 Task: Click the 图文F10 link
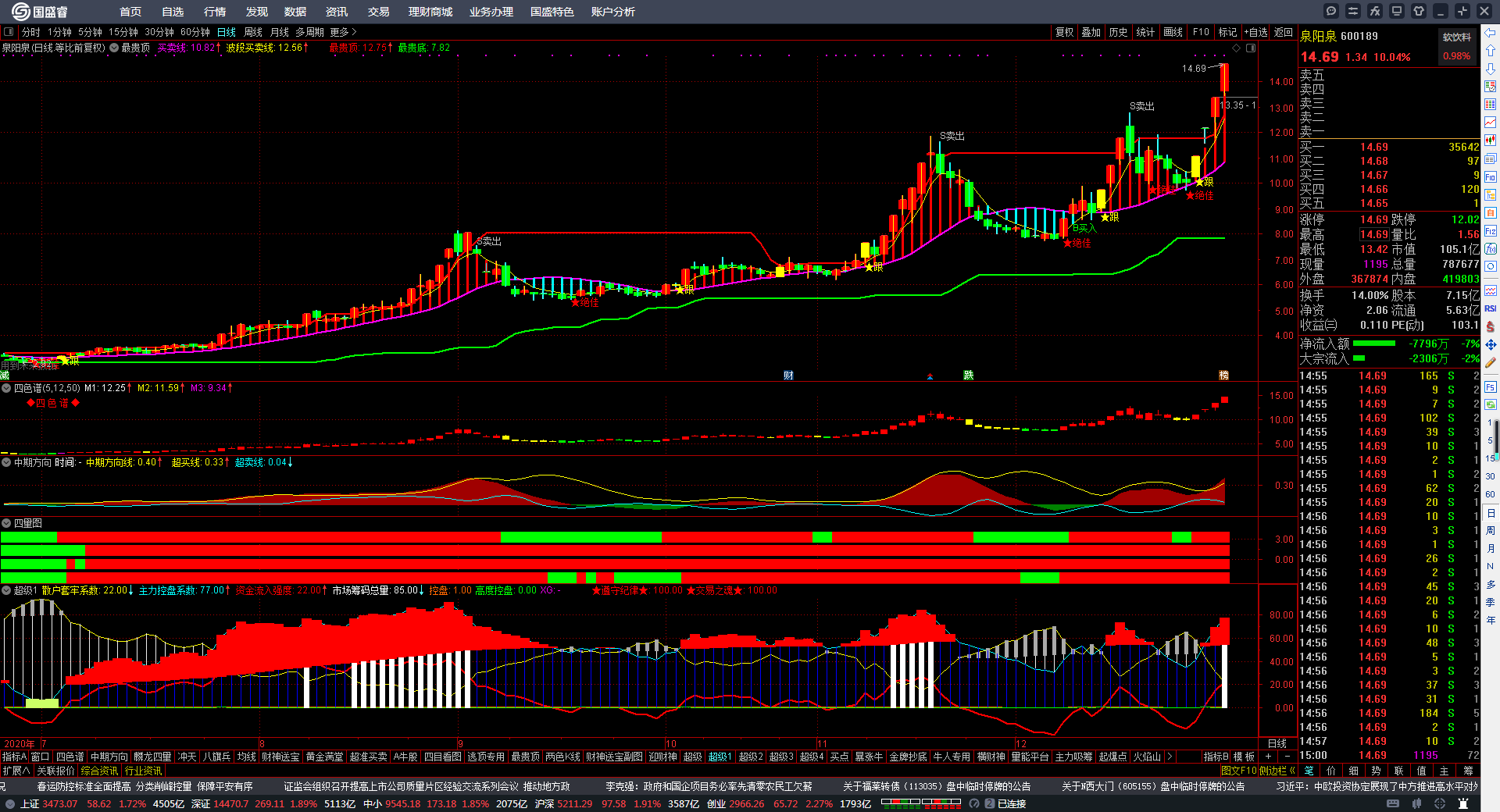pyautogui.click(x=1239, y=771)
